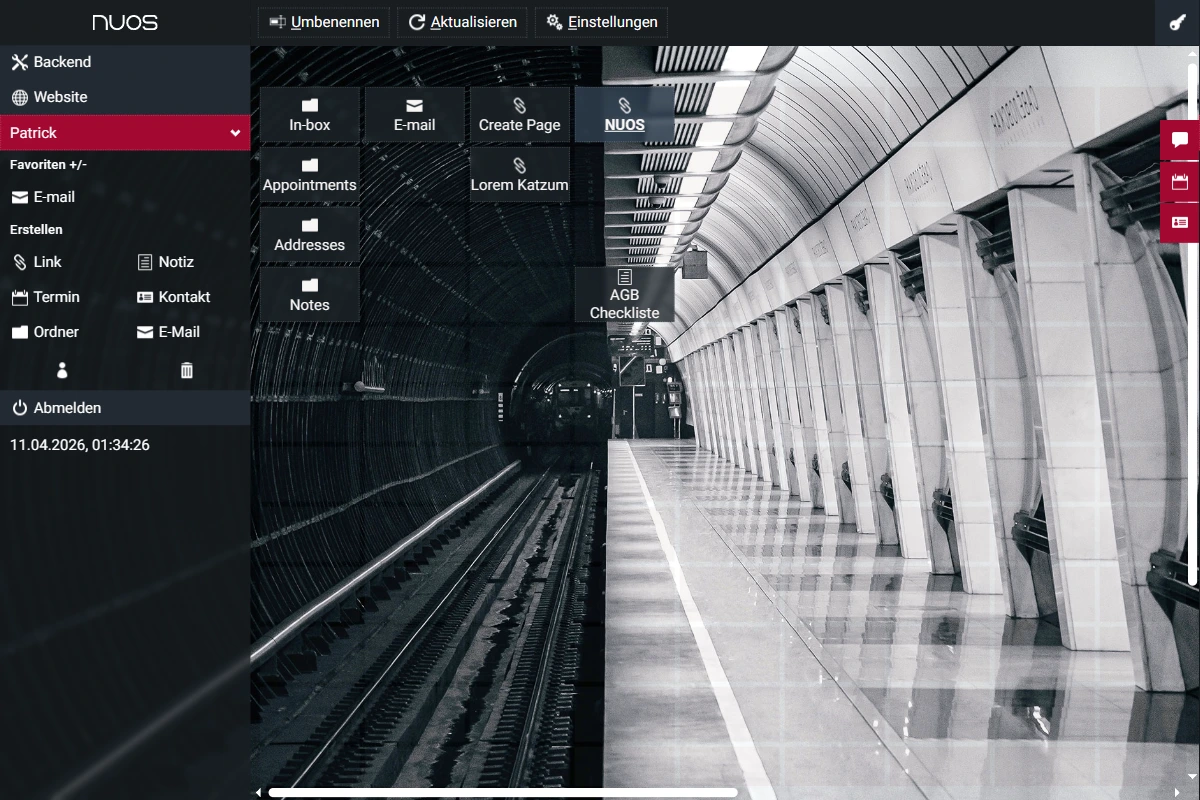Open Einstellungen settings in toolbar
1200x800 pixels.
[601, 22]
